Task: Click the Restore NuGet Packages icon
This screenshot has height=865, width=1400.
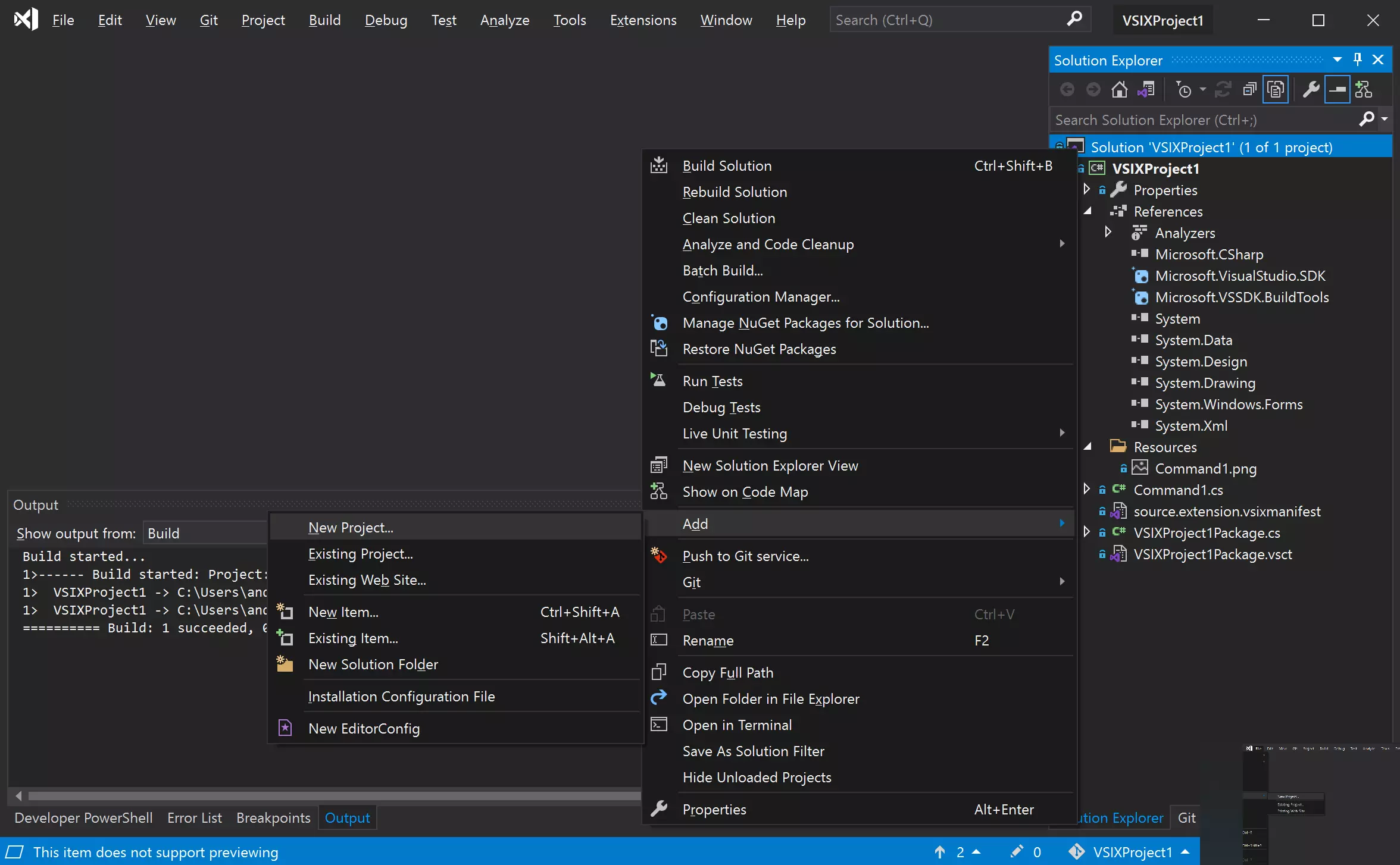Action: [x=659, y=348]
